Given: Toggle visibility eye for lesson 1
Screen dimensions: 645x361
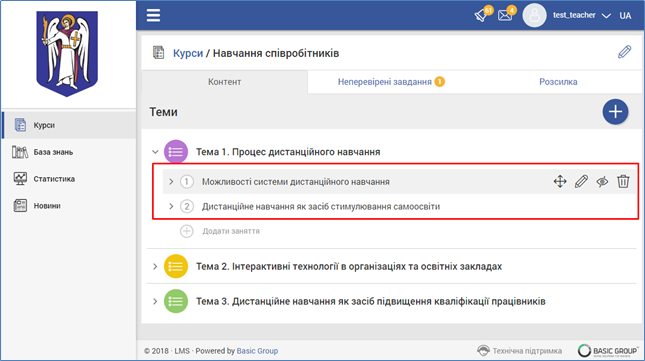Looking at the screenshot, I should pos(602,181).
